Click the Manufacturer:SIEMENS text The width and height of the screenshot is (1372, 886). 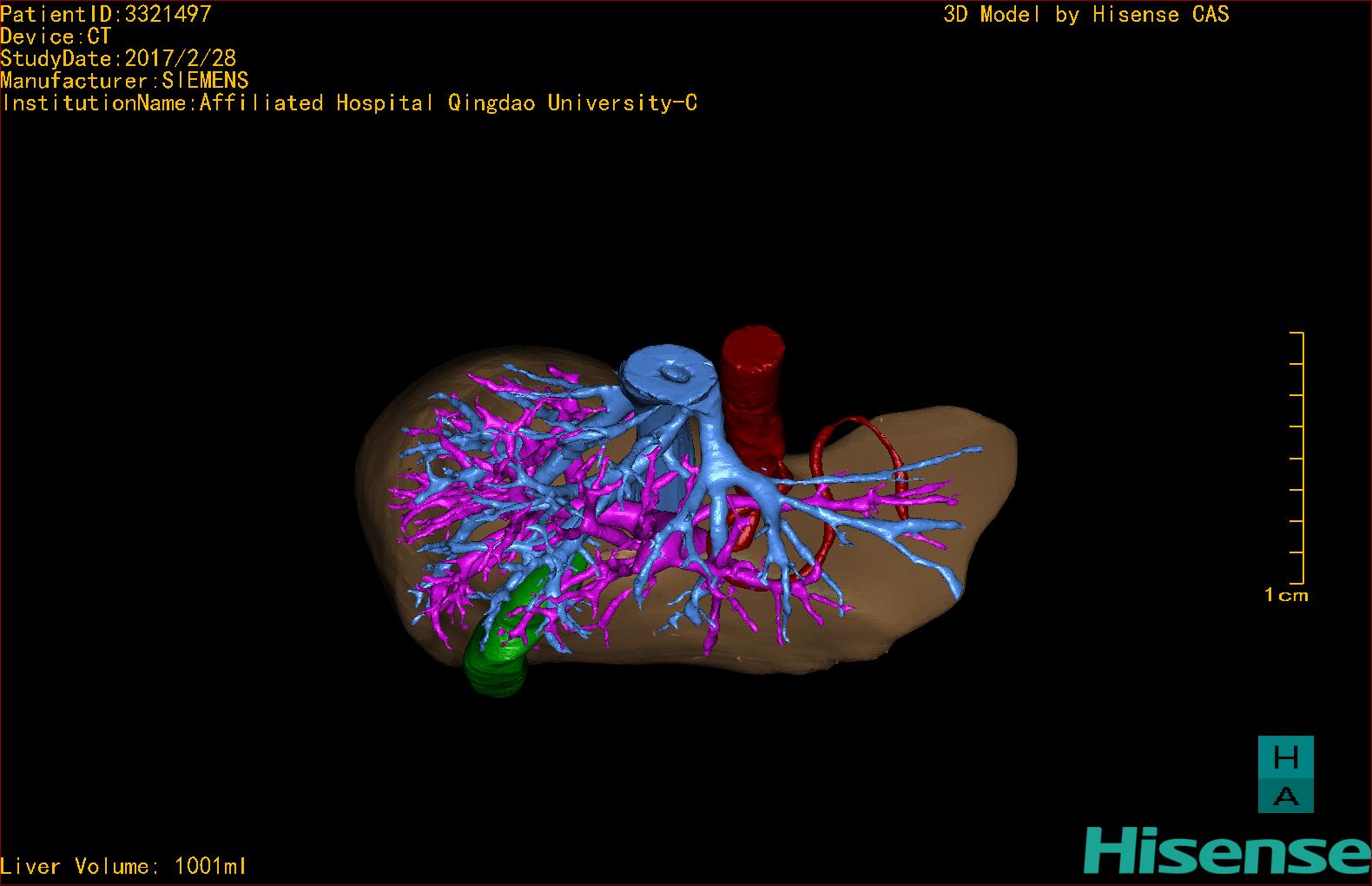pyautogui.click(x=124, y=81)
